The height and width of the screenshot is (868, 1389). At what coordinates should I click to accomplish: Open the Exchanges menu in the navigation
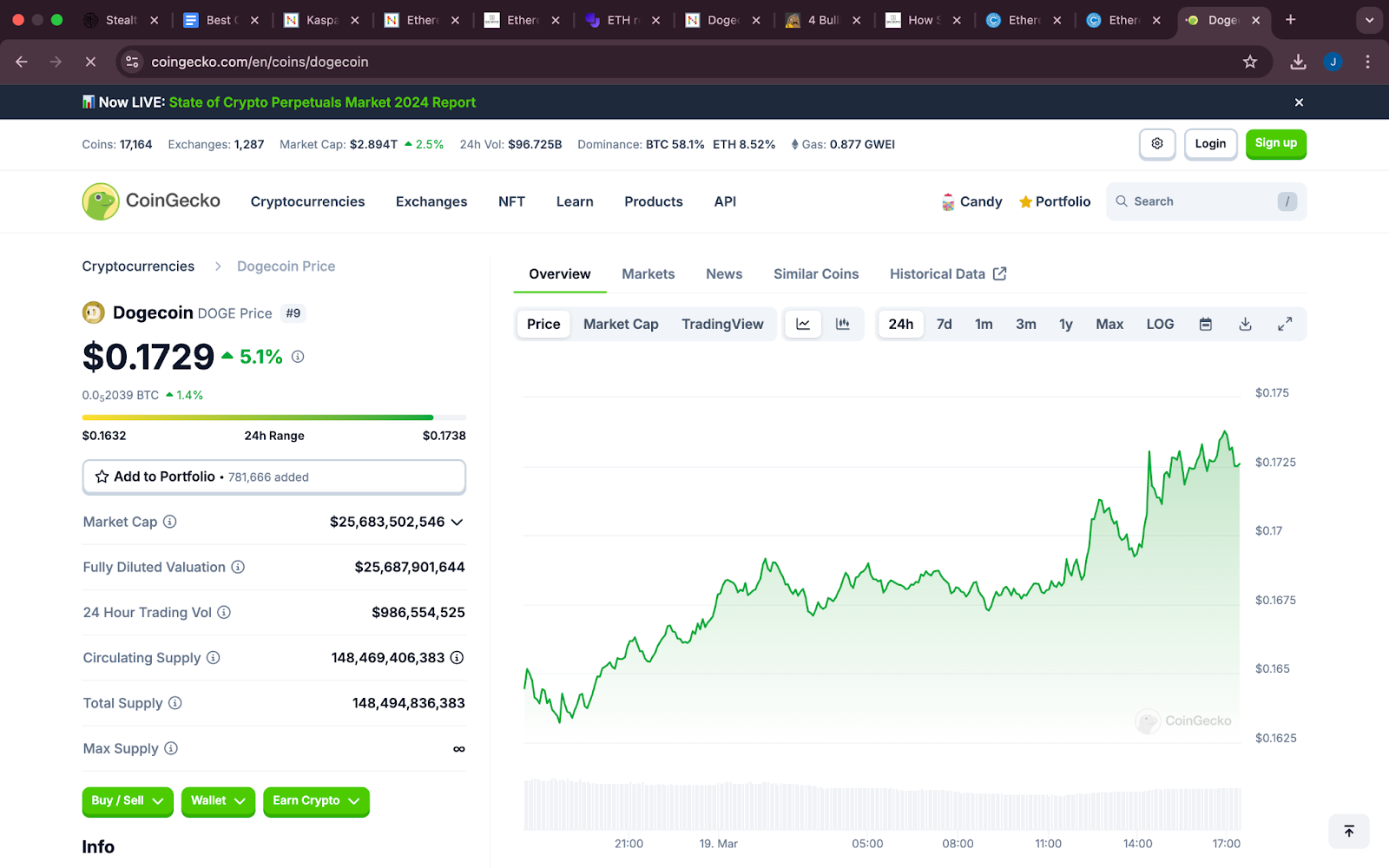pyautogui.click(x=431, y=201)
